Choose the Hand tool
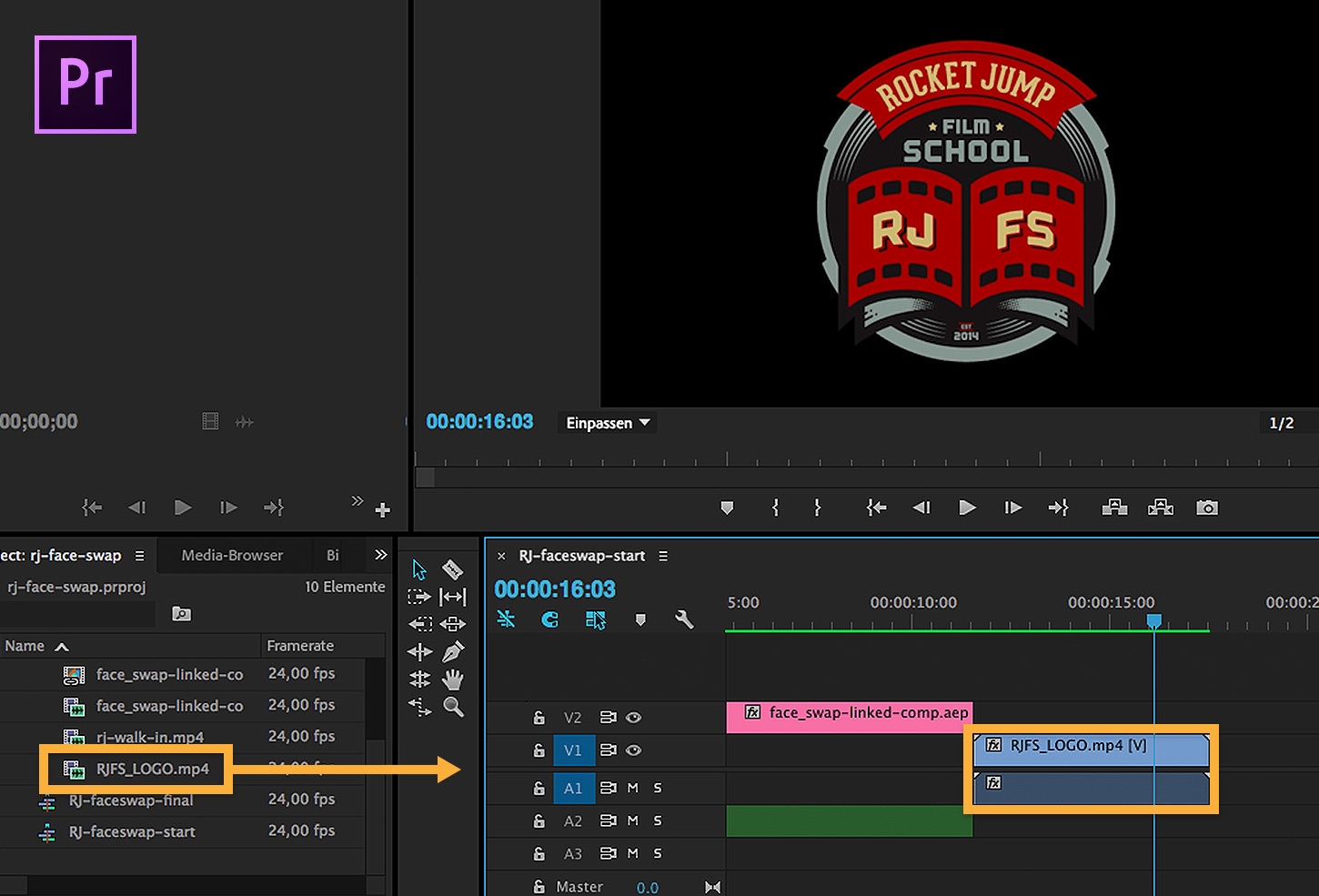Image resolution: width=1319 pixels, height=896 pixels. (452, 680)
